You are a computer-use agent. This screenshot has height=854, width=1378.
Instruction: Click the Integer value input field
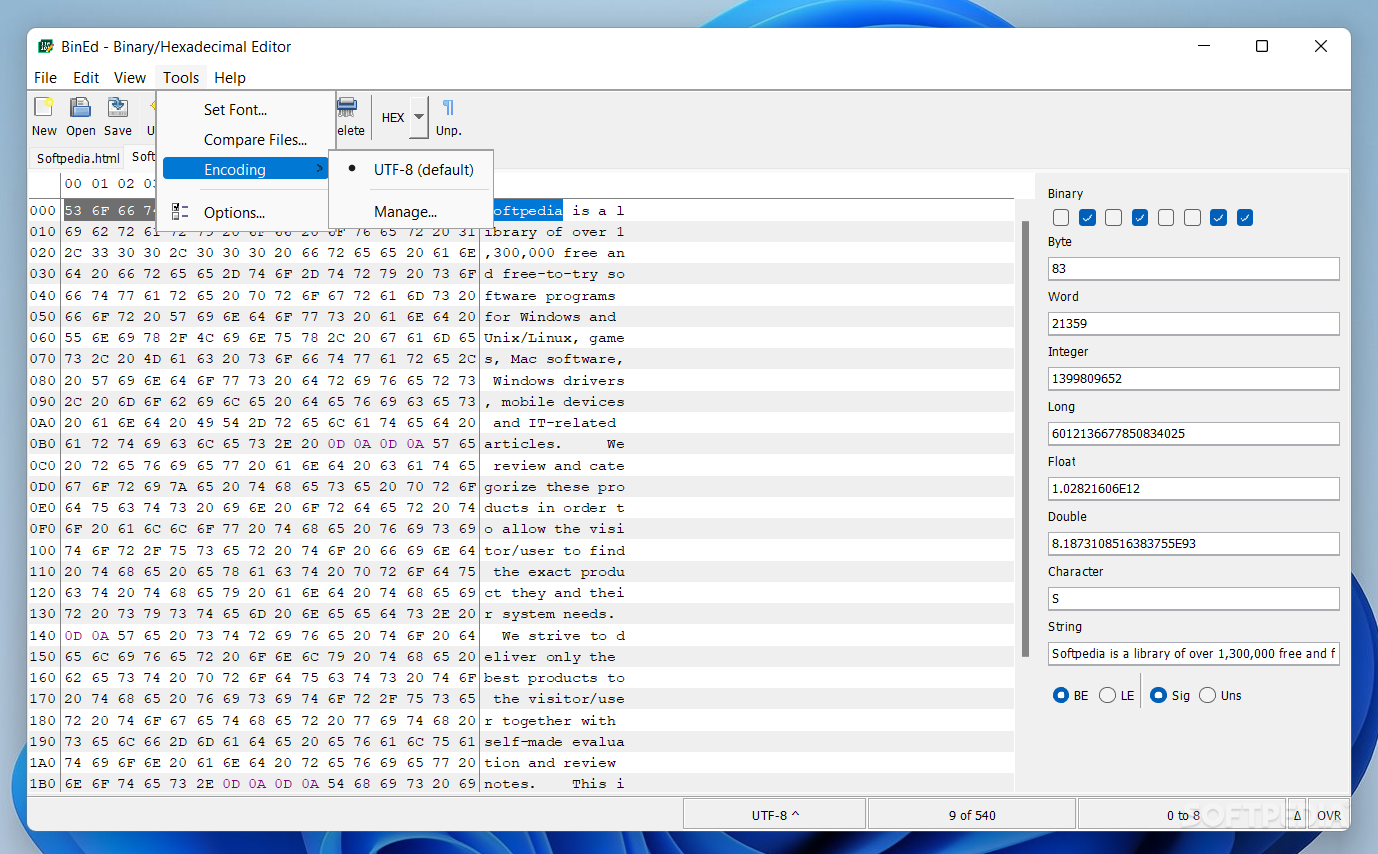click(1193, 378)
